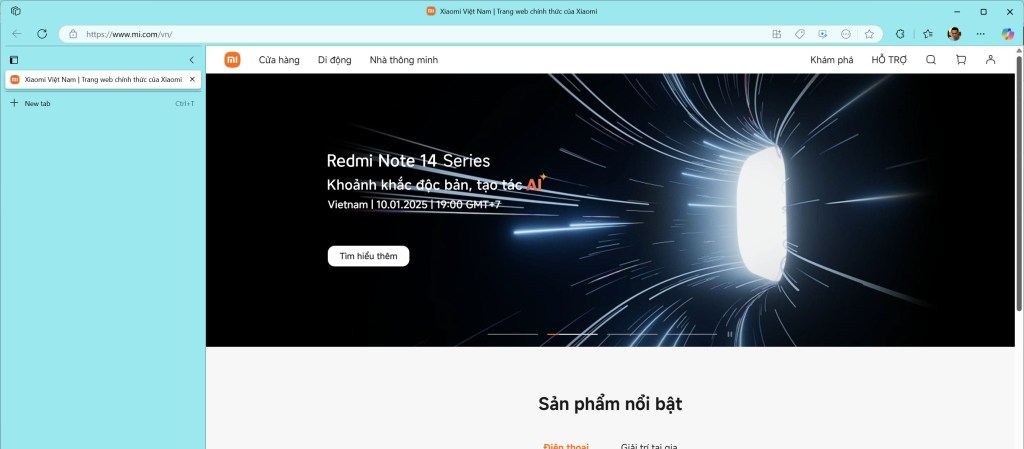Click the Tìm hiểu thêm button
The height and width of the screenshot is (449, 1024).
[x=368, y=256]
